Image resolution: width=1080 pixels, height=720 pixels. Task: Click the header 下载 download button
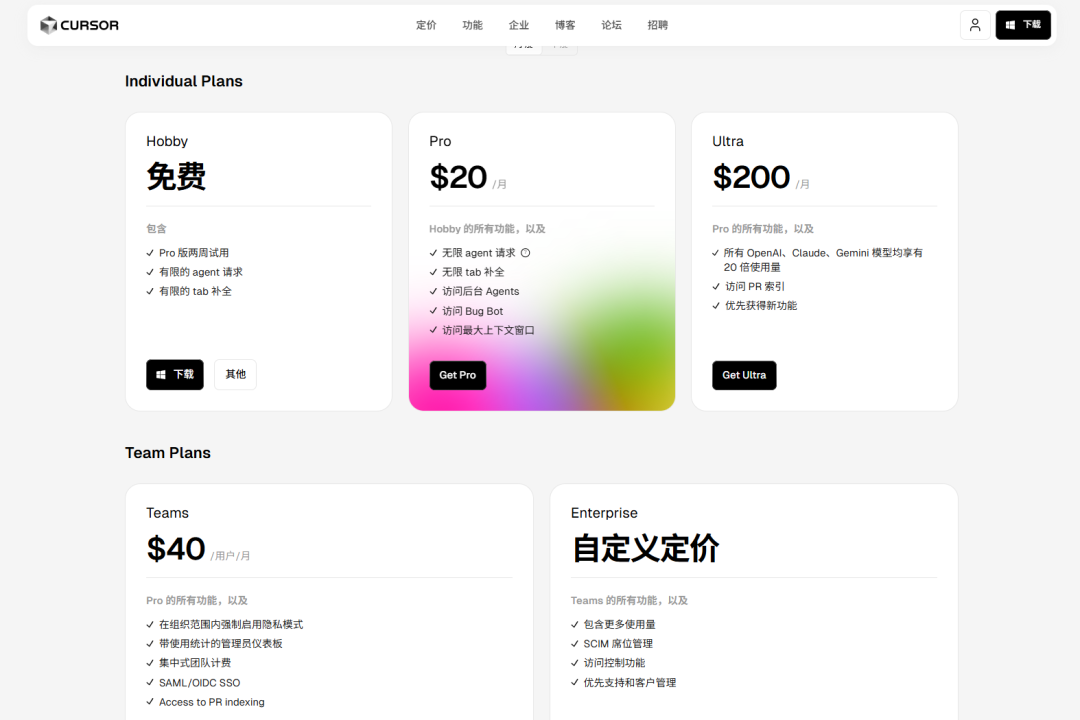(1023, 25)
